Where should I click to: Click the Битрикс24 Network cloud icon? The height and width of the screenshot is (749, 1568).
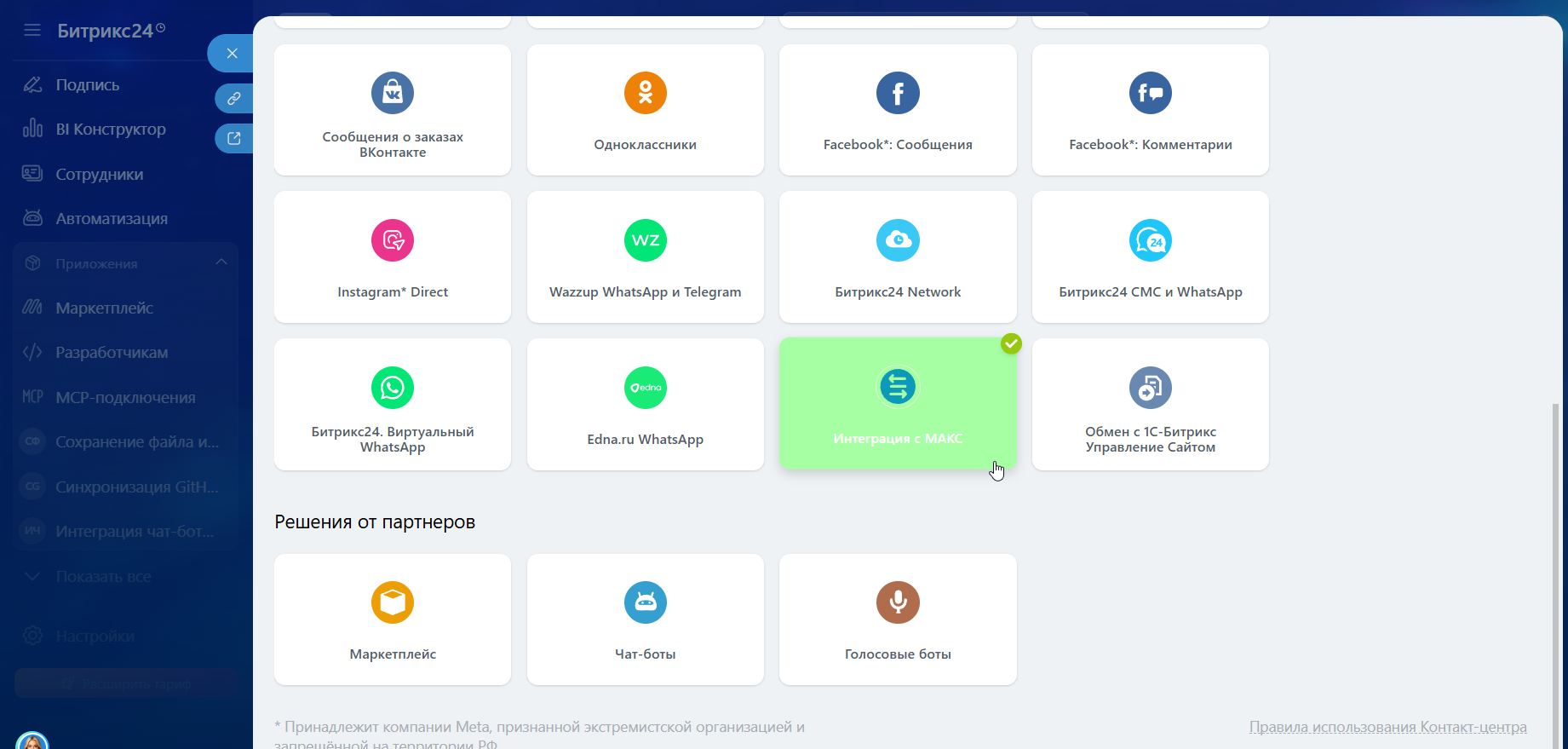(898, 240)
